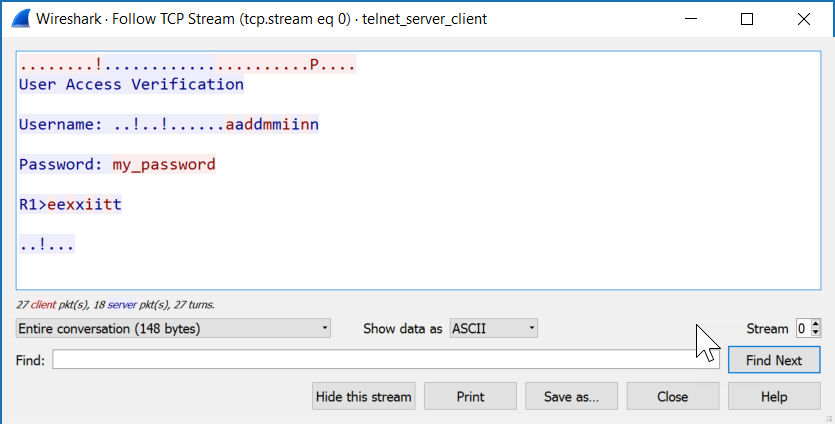
Task: Minimize the Follow TCP Stream window
Action: click(x=691, y=19)
